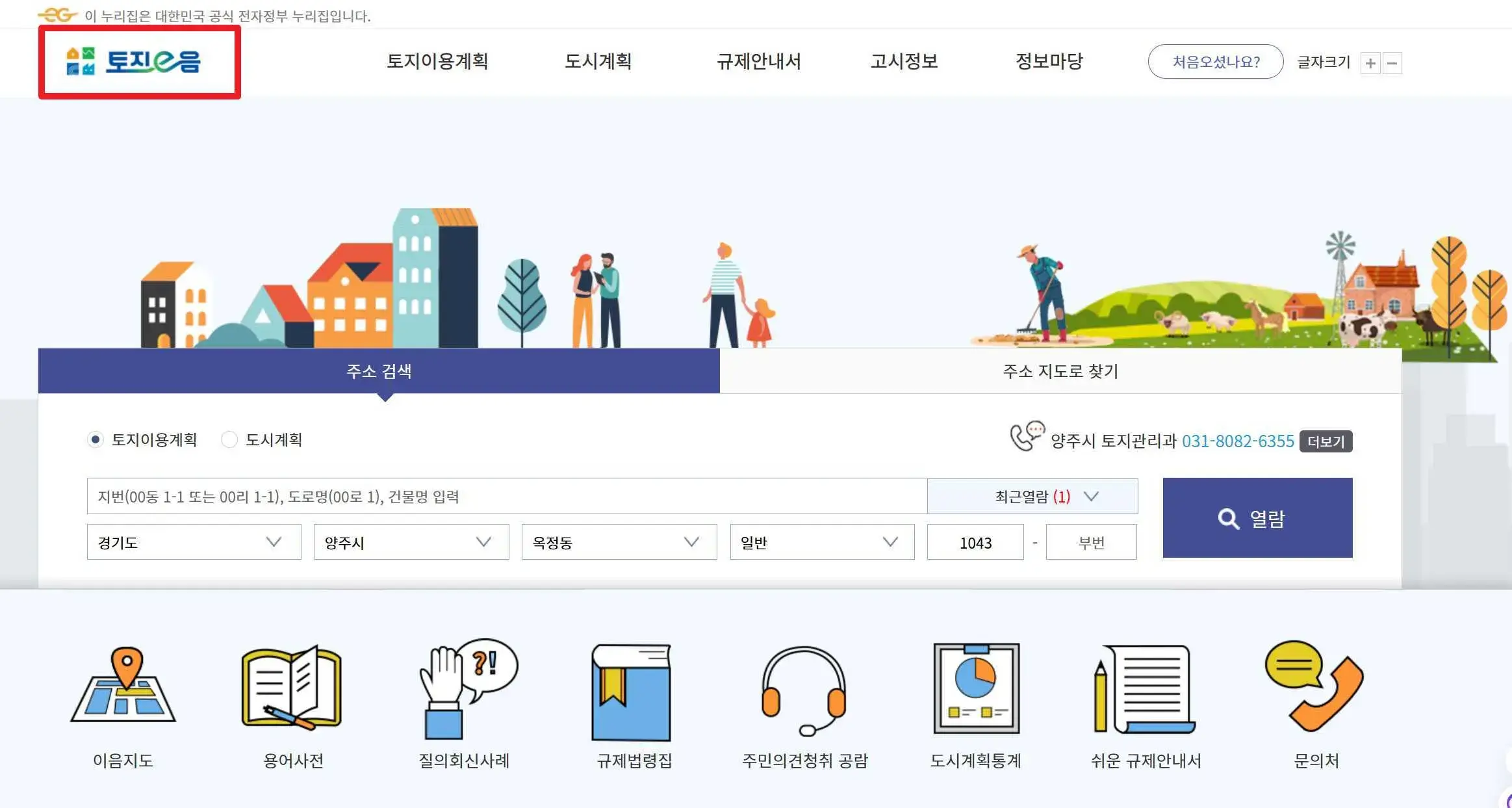Open the 옥정동 neighborhood dropdown
1512x808 pixels.
(x=619, y=541)
